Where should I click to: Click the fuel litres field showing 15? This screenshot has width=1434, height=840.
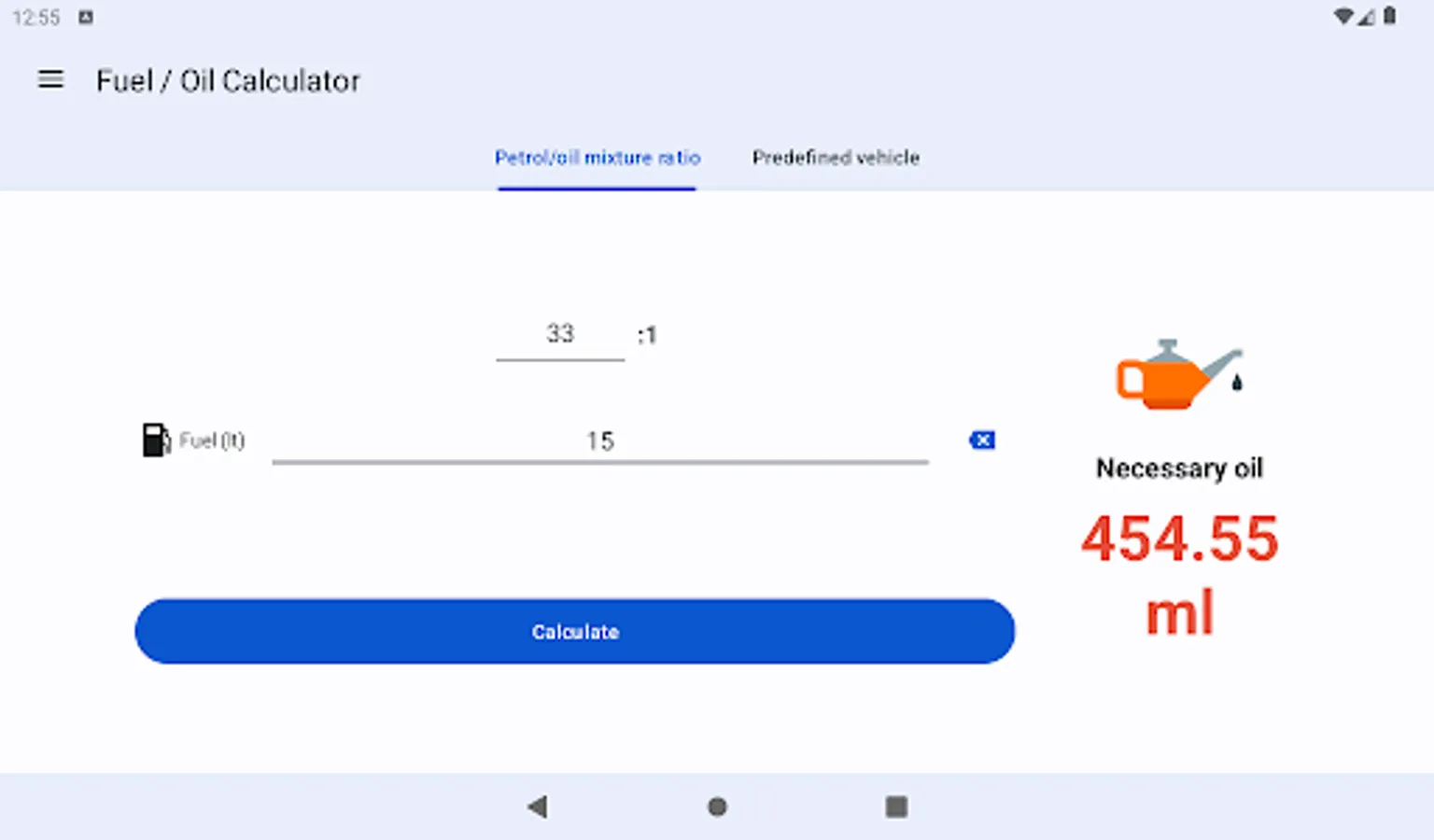coord(600,441)
